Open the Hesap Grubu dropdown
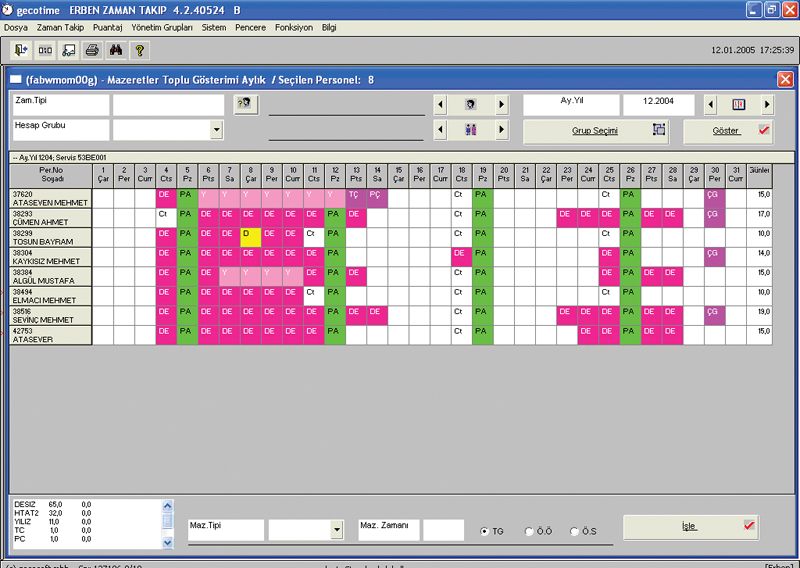Viewport: 800px width, 568px height. [216, 130]
